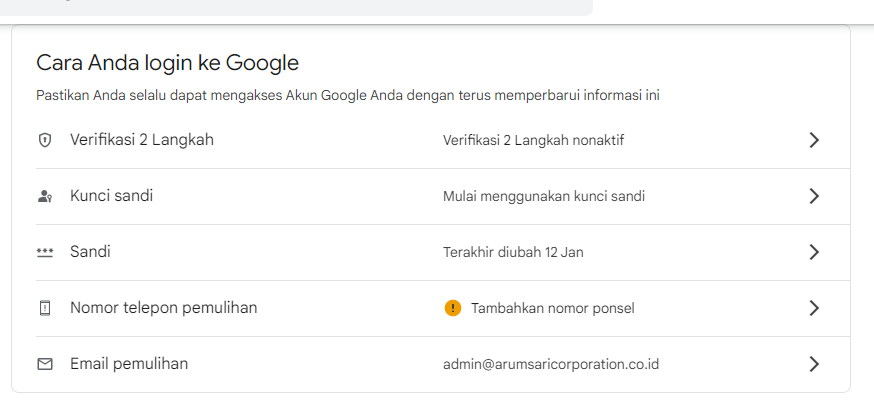This screenshot has width=874, height=412.
Task: Click the orange warning icon for recovery phone
Action: pyautogui.click(x=453, y=308)
